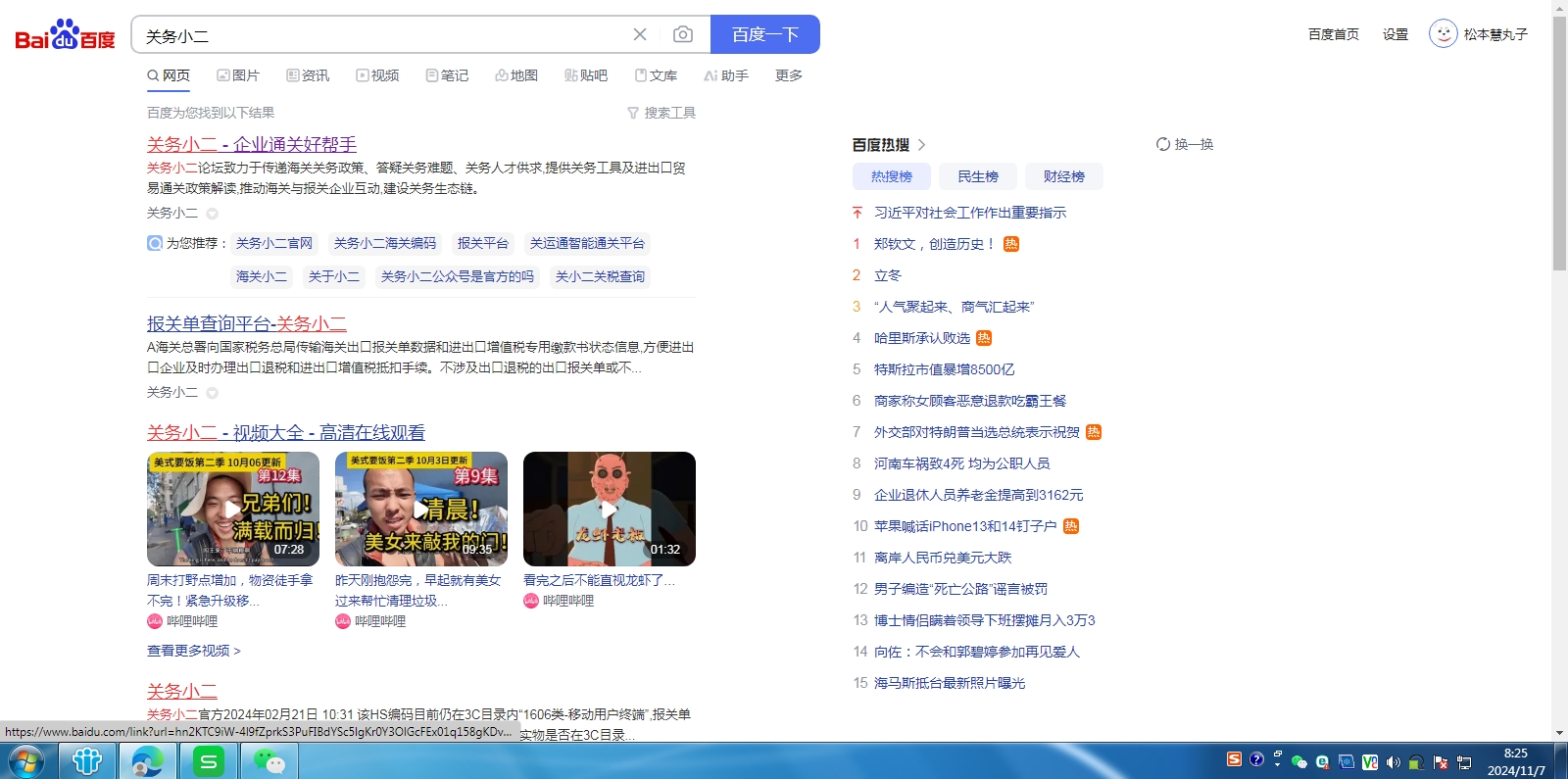Click 为您推荐 recommendation icon
The height and width of the screenshot is (779, 1568).
click(x=155, y=243)
